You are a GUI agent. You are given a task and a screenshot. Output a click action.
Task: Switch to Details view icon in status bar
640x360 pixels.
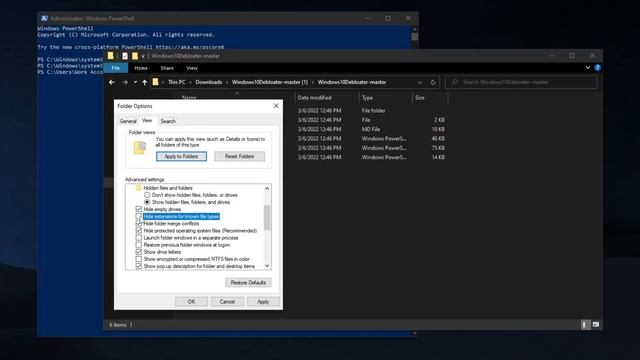point(586,324)
